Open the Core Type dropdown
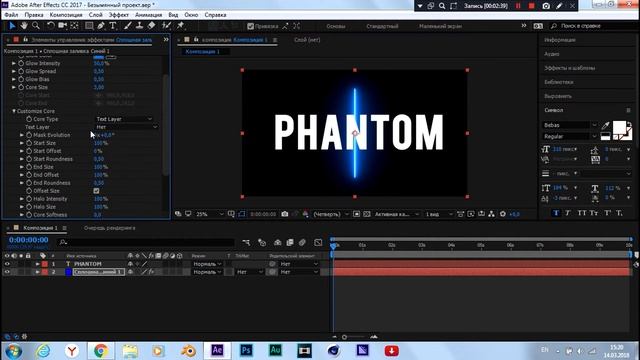This screenshot has width=640, height=360. click(x=124, y=119)
